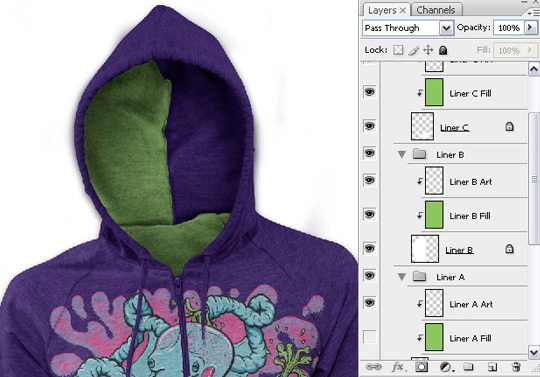Select the Liner B layer thumbnail
Screen dimensions: 540x377
point(425,249)
